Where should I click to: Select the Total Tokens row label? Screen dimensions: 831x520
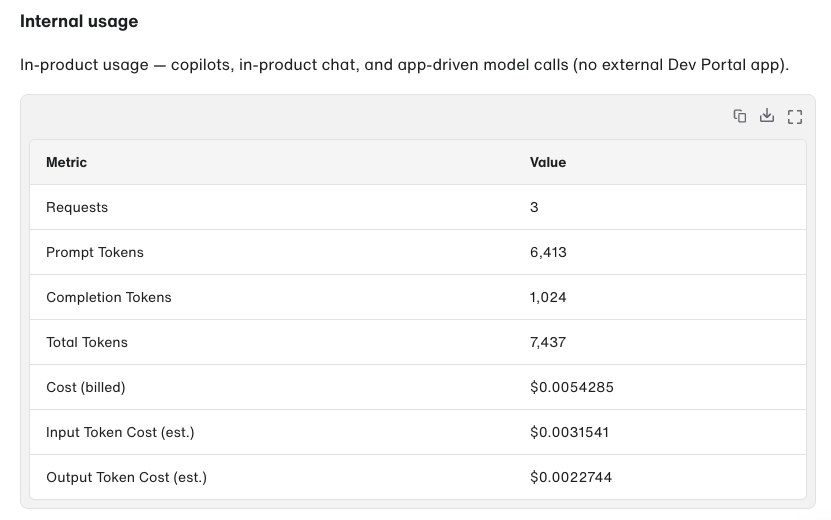point(87,342)
